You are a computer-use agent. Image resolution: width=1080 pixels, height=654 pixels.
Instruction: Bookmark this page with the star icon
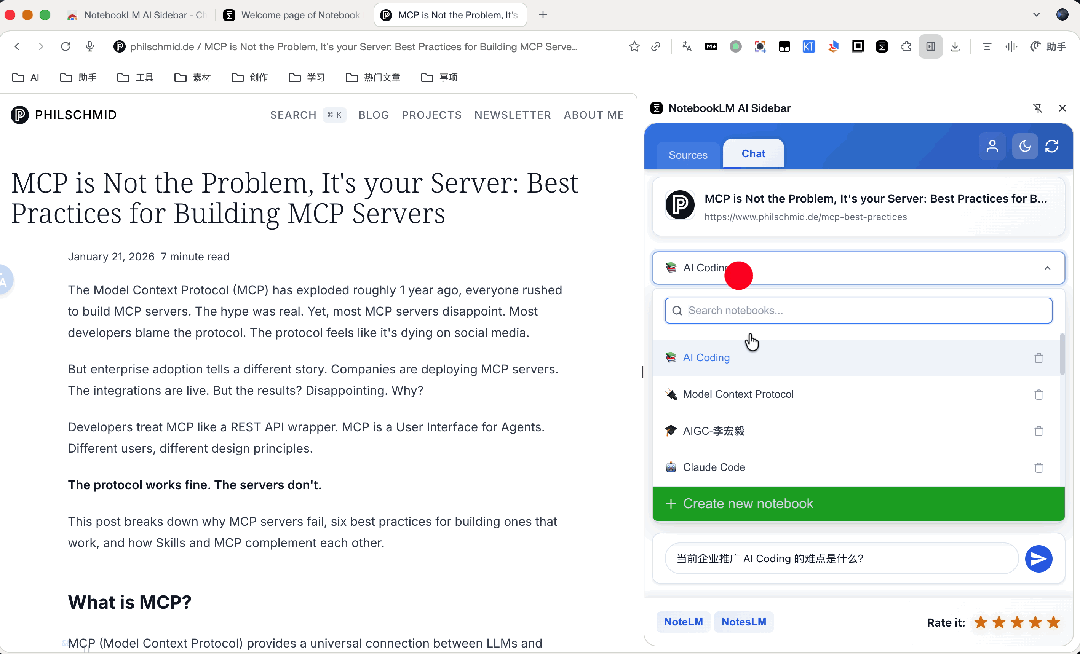point(634,47)
